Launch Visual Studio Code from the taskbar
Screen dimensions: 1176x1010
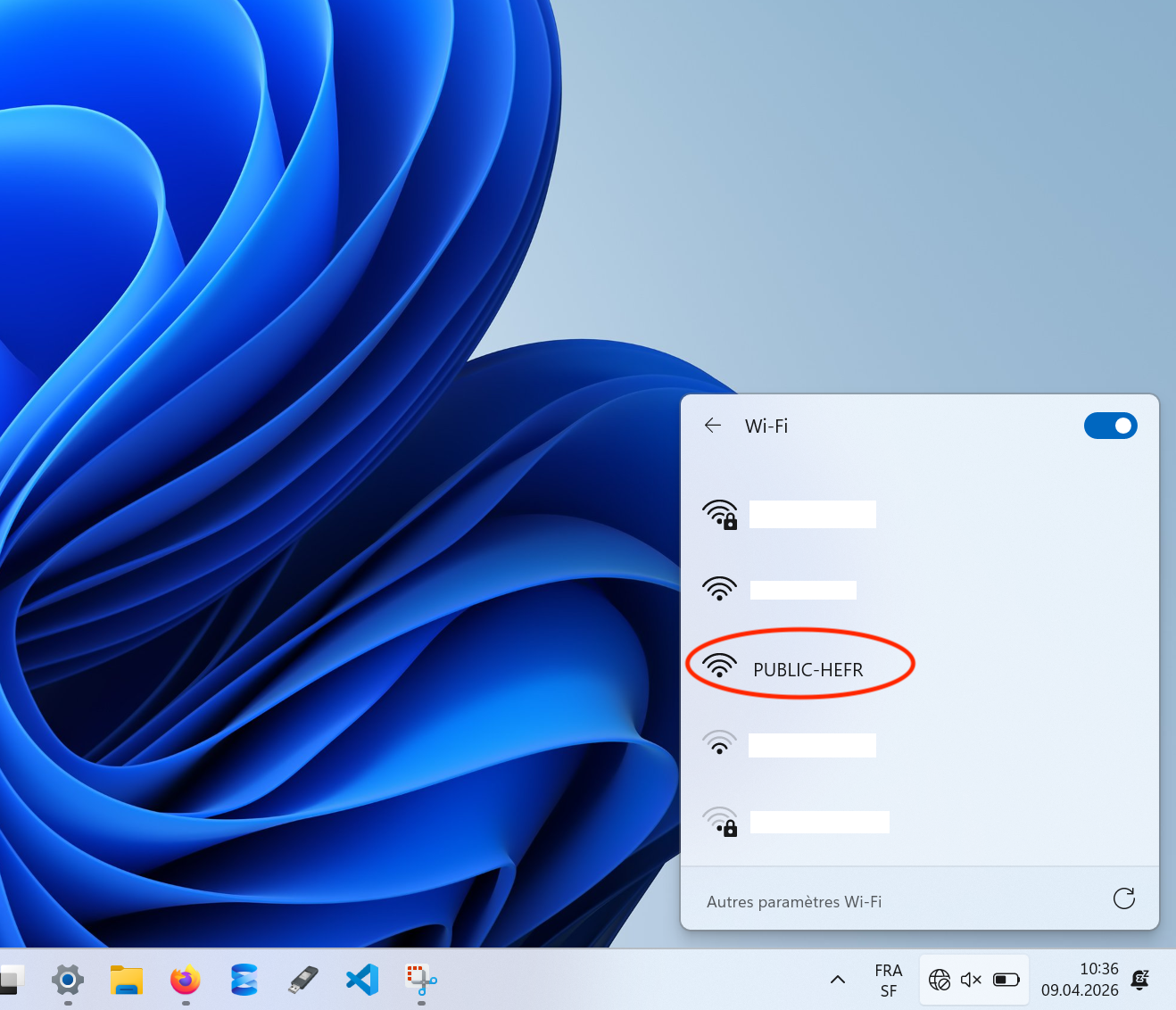coord(362,980)
